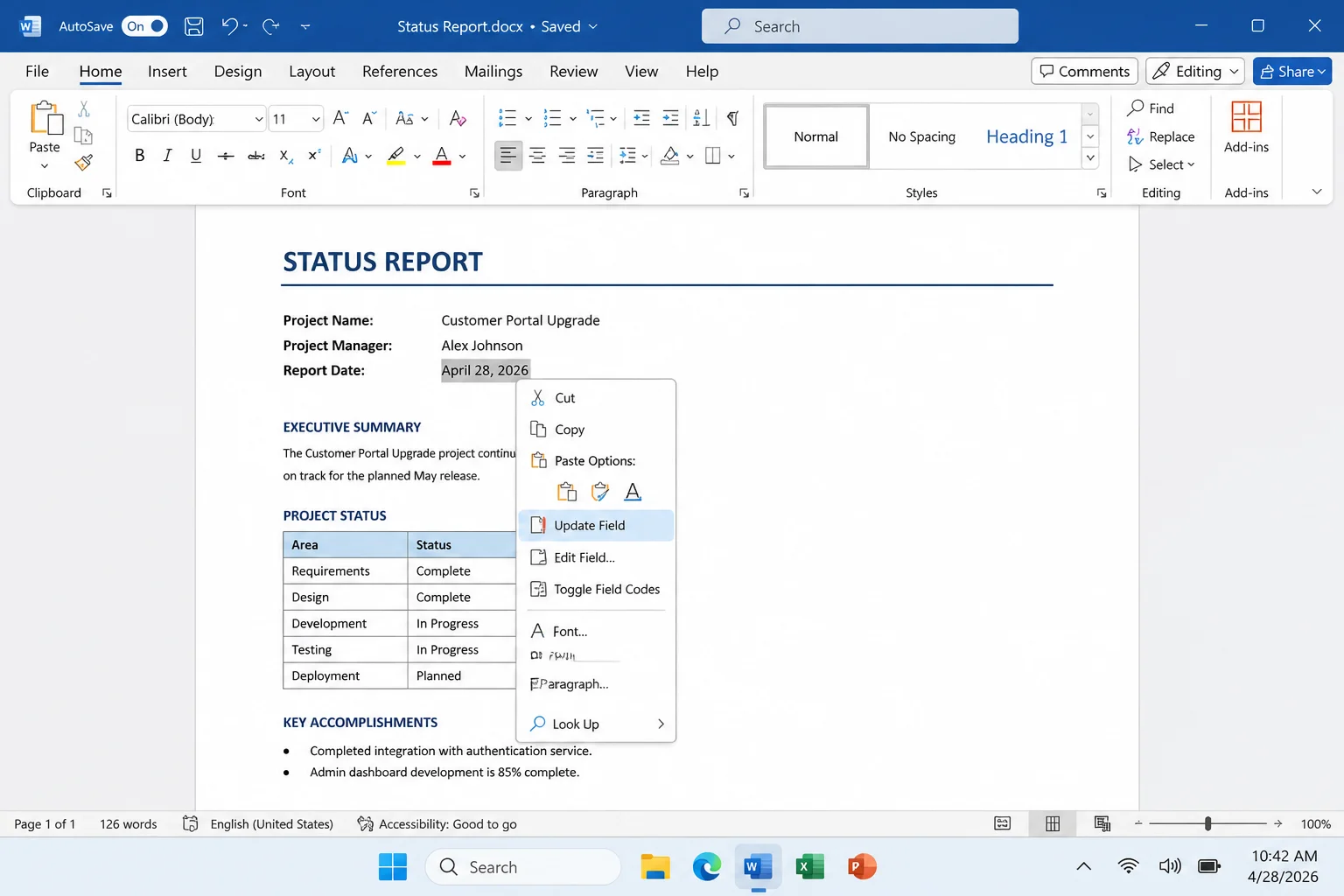Open the References ribbon tab
This screenshot has height=896, width=1344.
coord(400,72)
